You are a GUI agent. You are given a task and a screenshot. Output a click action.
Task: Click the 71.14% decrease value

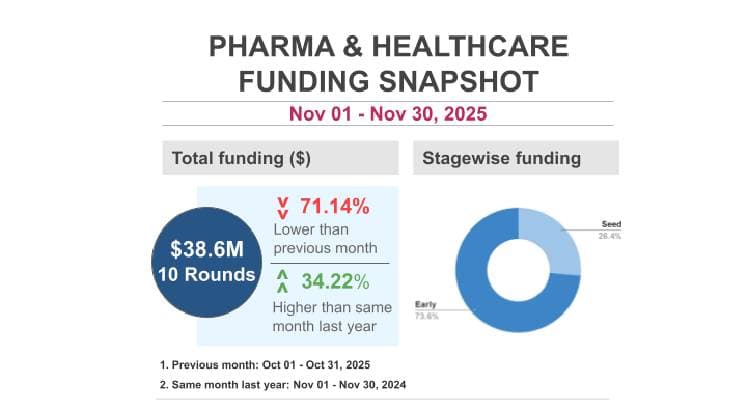[335, 207]
